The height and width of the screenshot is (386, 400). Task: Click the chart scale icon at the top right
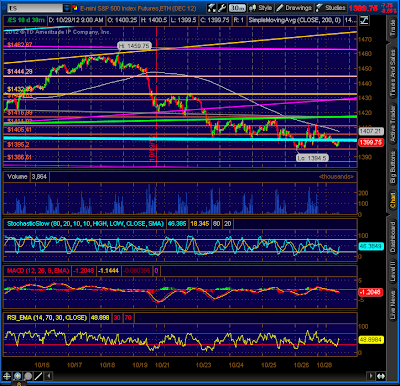[x=364, y=20]
